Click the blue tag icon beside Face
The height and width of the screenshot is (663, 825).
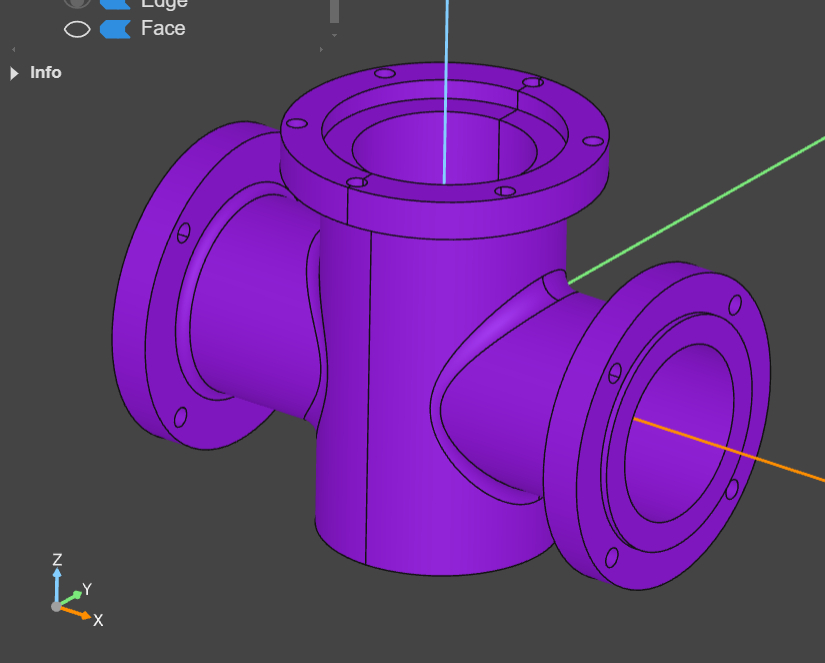pos(115,29)
